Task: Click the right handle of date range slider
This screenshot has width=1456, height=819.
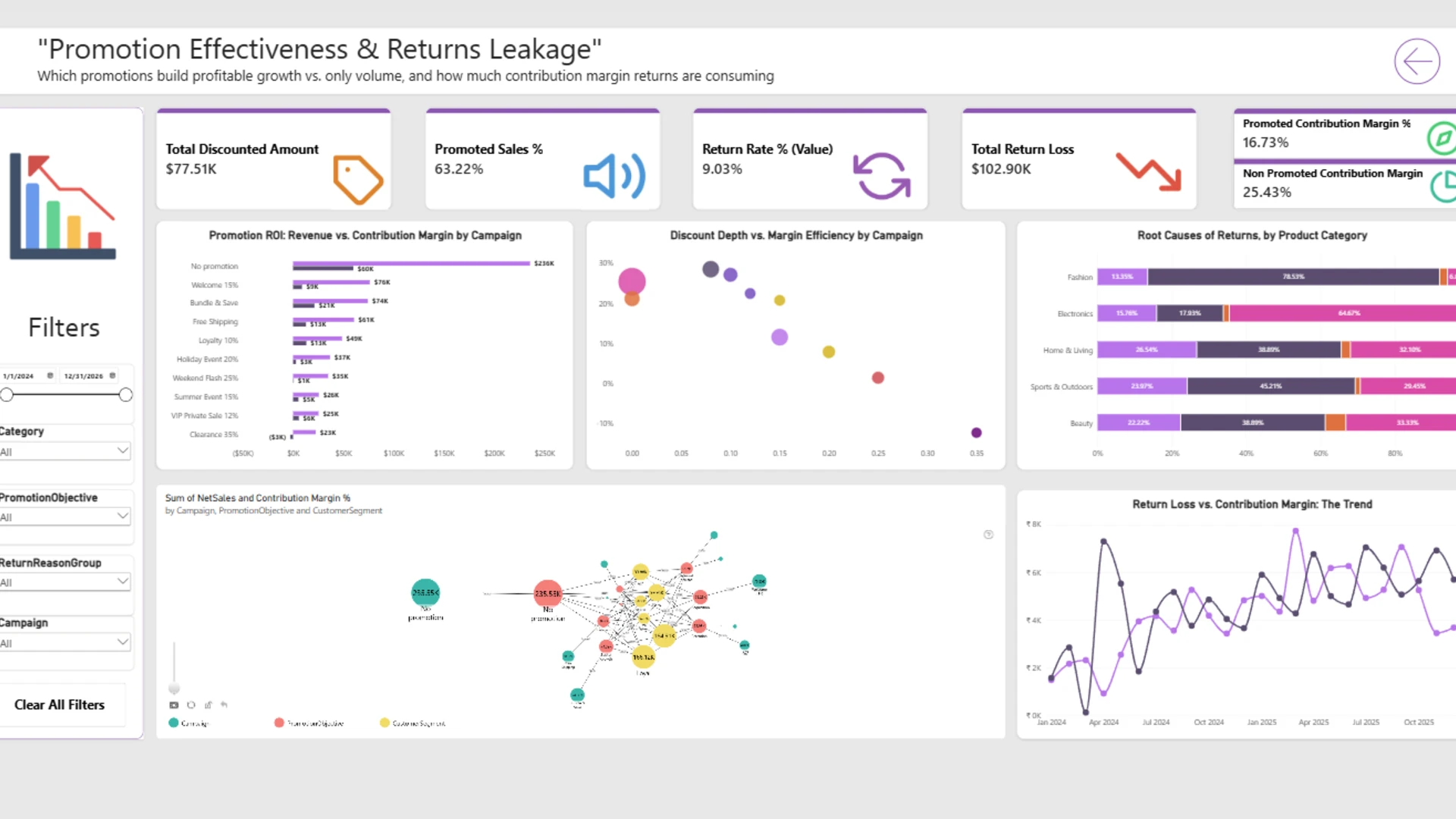Action: 126,394
